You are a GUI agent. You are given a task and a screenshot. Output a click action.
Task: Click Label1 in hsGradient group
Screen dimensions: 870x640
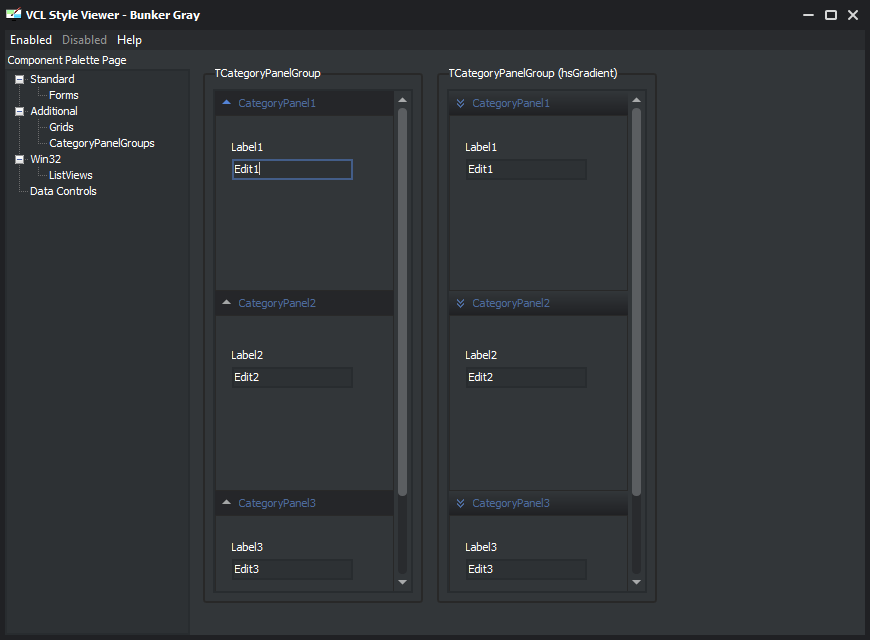pyautogui.click(x=481, y=147)
